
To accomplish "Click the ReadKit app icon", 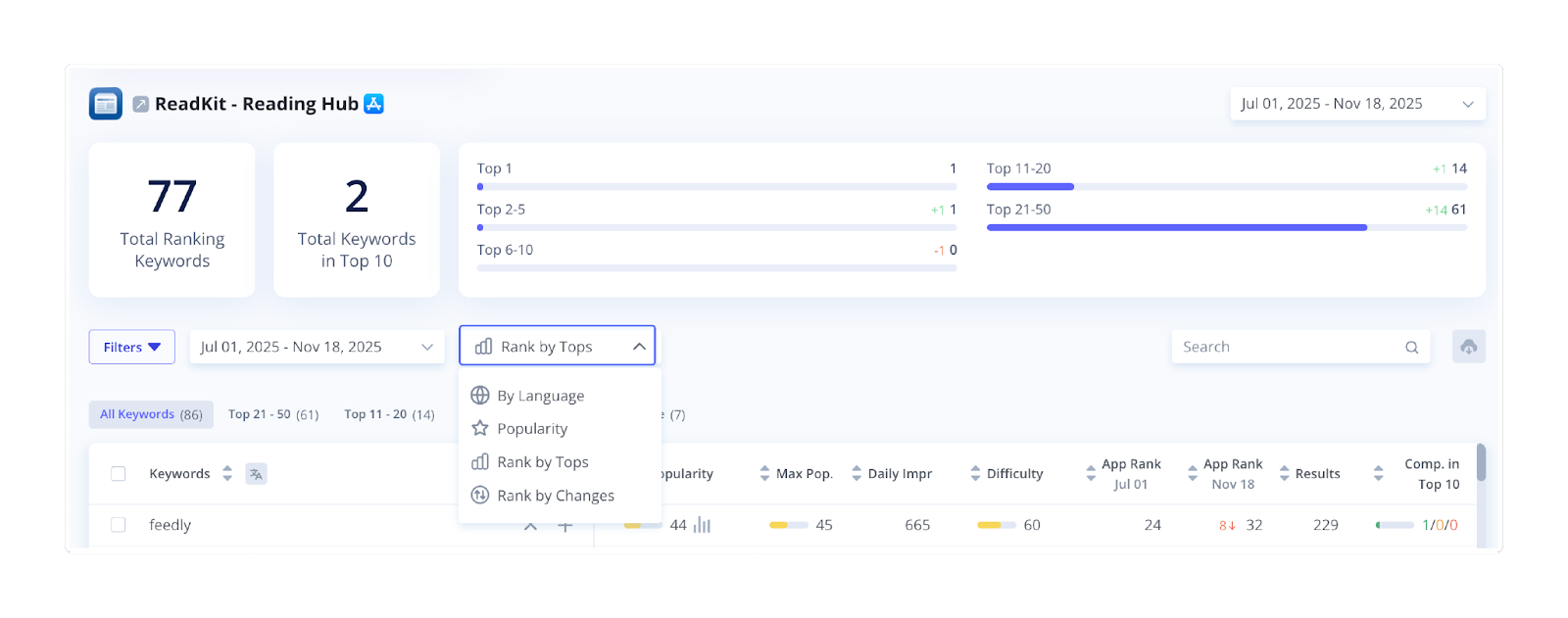I will coord(106,104).
